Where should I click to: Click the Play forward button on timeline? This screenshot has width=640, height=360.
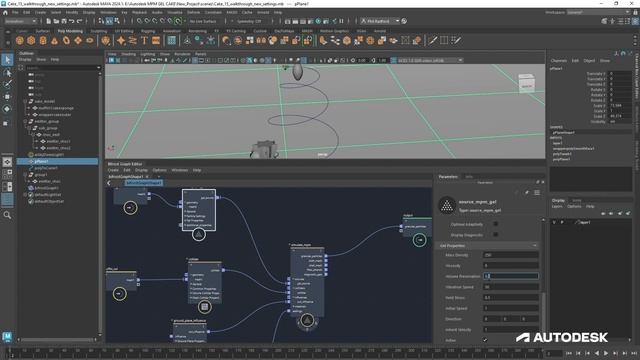coord(606,353)
